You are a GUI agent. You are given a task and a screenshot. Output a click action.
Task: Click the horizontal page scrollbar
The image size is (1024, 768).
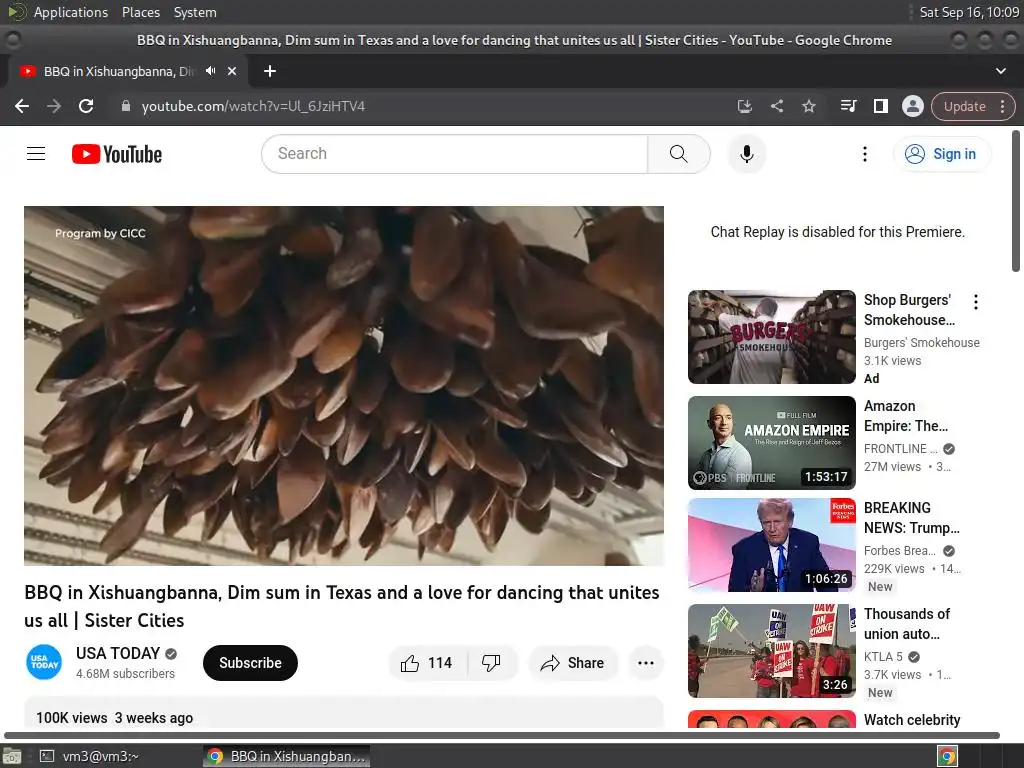pyautogui.click(x=502, y=735)
